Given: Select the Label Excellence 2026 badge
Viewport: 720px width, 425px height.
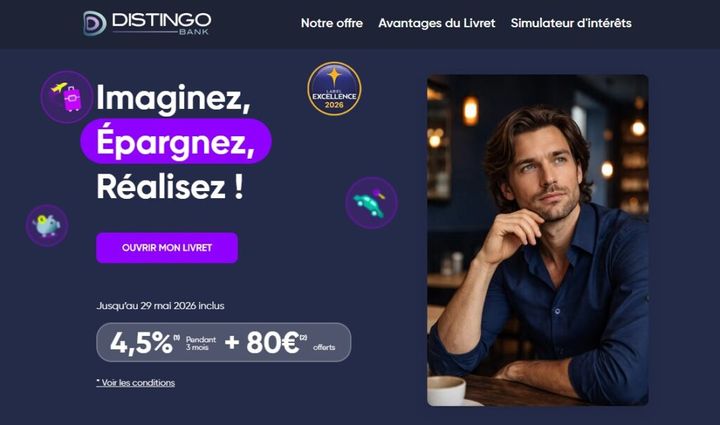Looking at the screenshot, I should pos(334,89).
